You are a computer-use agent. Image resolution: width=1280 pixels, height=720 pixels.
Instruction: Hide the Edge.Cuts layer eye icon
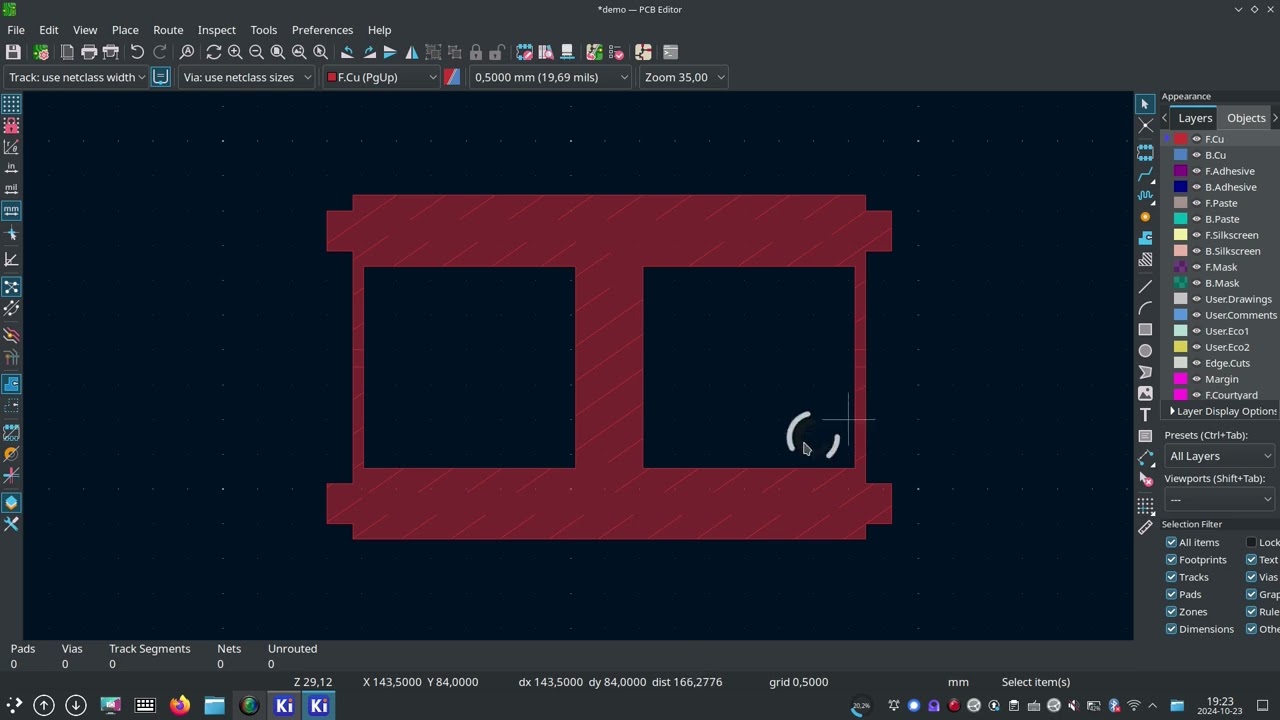pyautogui.click(x=1196, y=363)
